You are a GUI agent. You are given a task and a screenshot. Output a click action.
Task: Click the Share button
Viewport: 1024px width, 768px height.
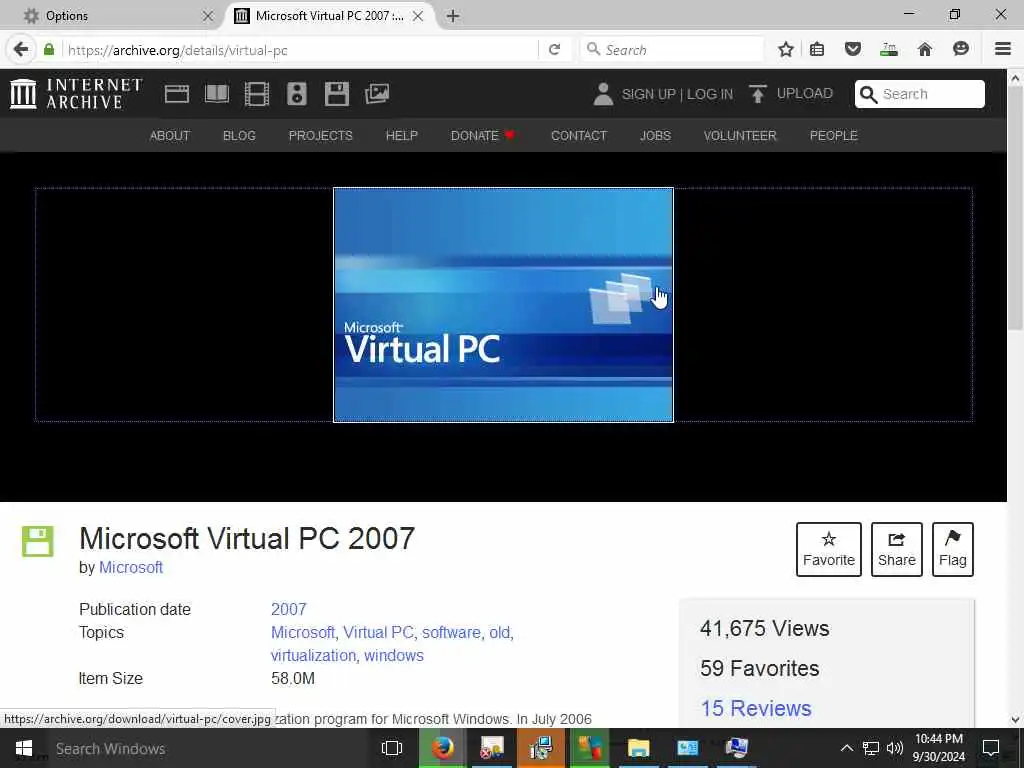click(x=897, y=549)
